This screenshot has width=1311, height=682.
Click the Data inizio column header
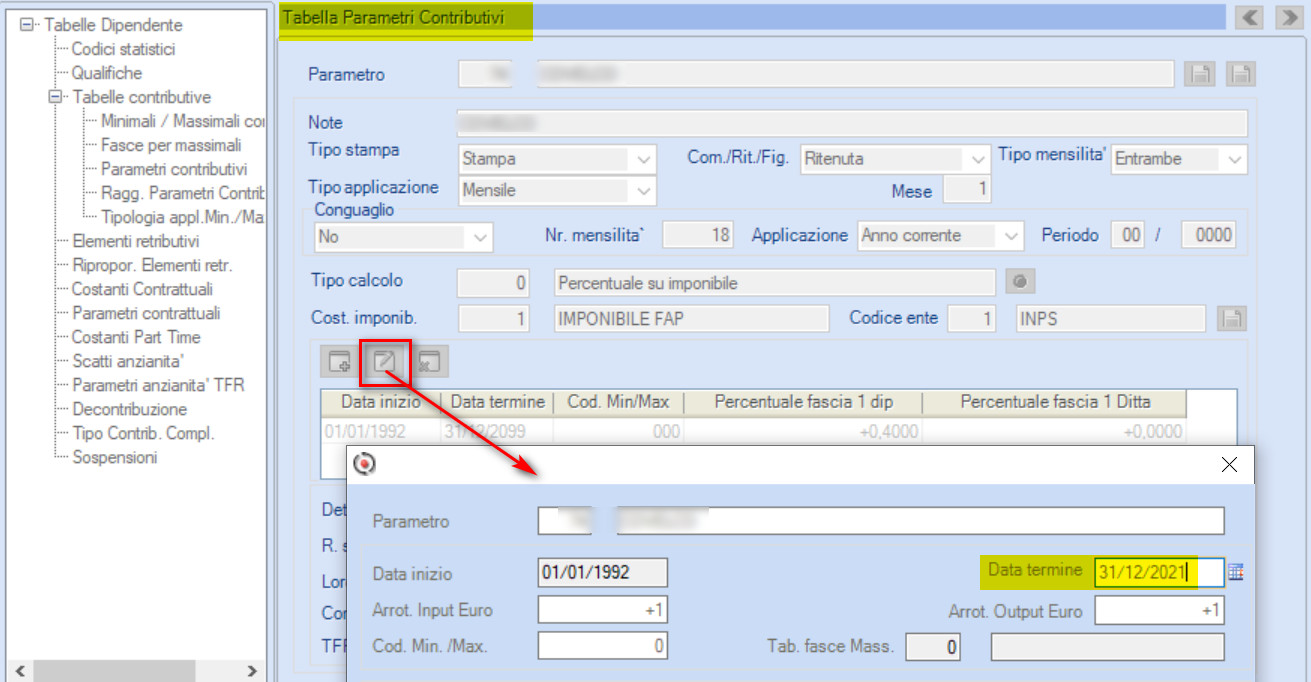coord(380,402)
